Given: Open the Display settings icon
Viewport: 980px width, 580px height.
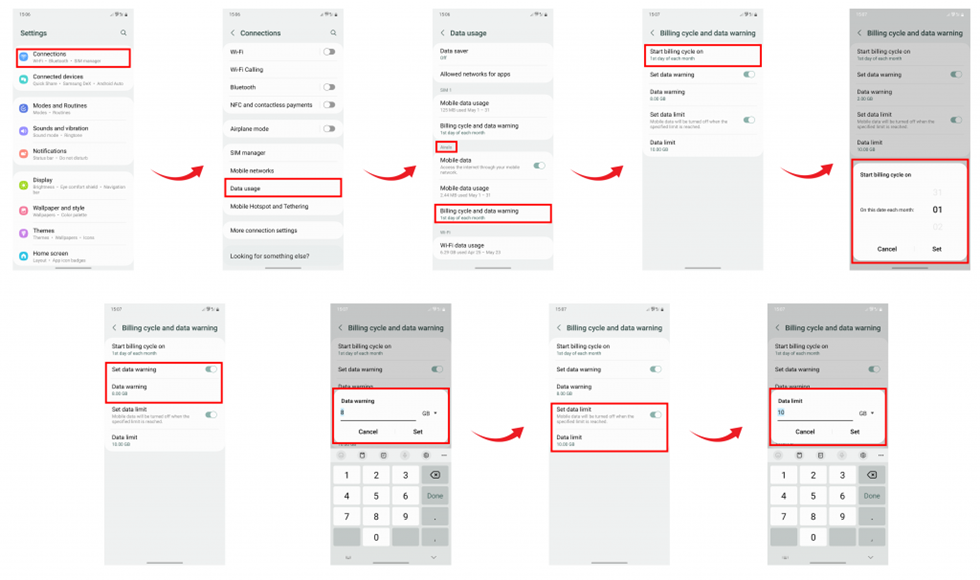Looking at the screenshot, I should (x=23, y=184).
